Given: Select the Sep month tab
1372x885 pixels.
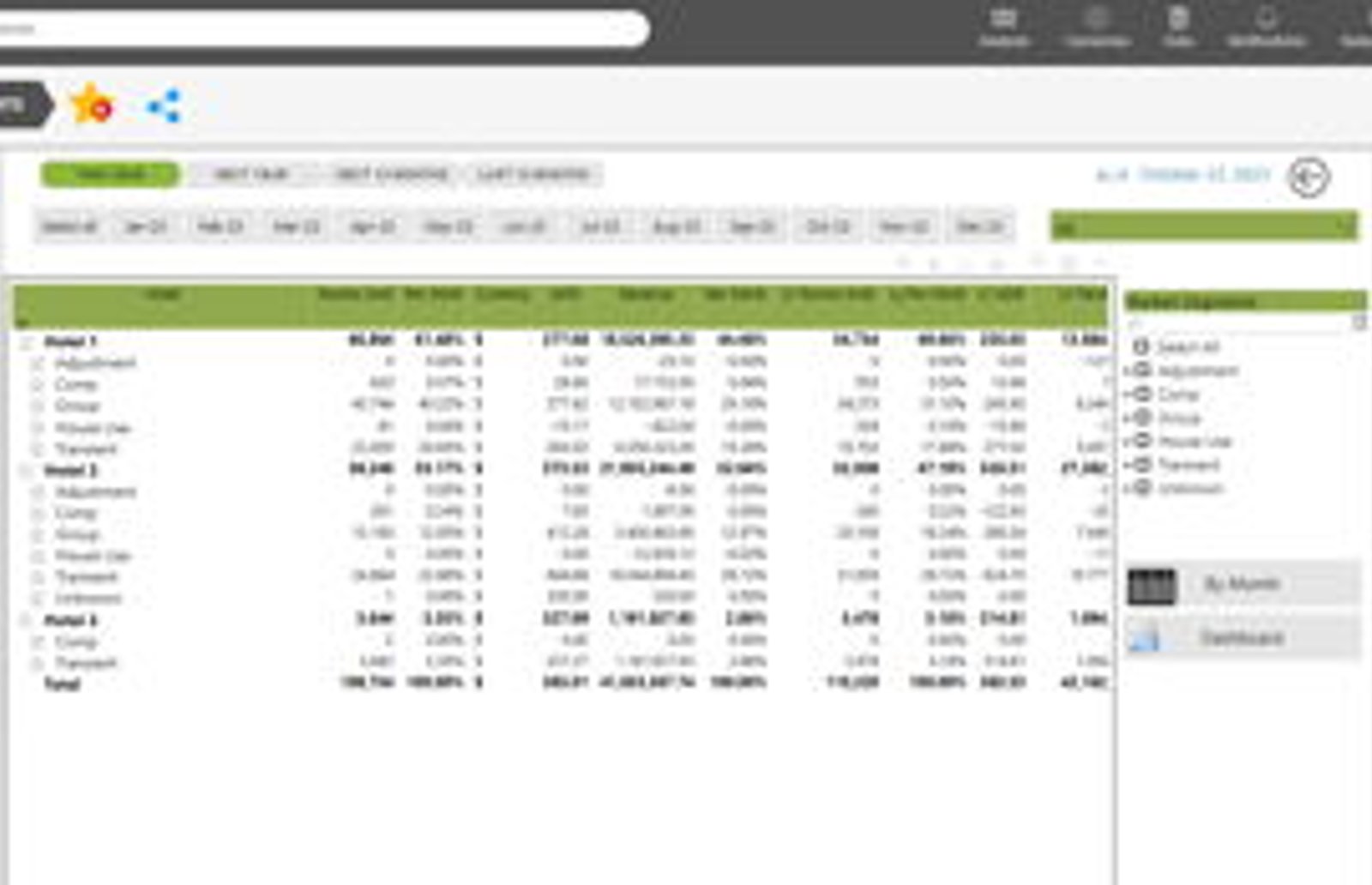Looking at the screenshot, I should (x=752, y=226).
